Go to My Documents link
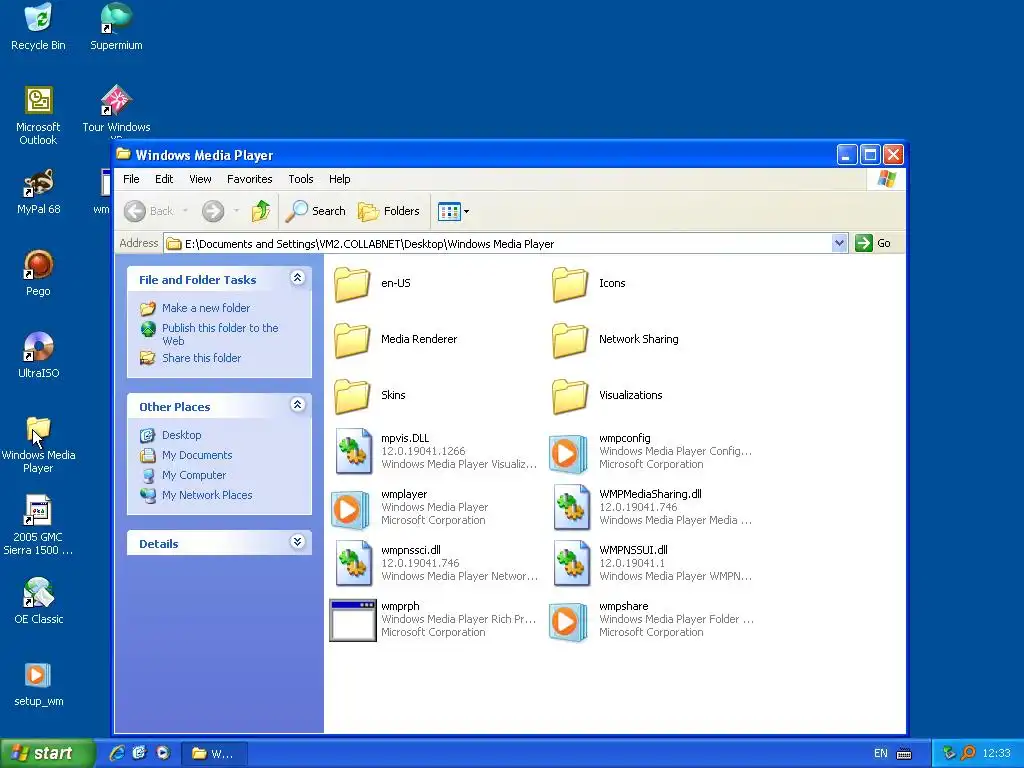1024x768 pixels. coord(197,455)
